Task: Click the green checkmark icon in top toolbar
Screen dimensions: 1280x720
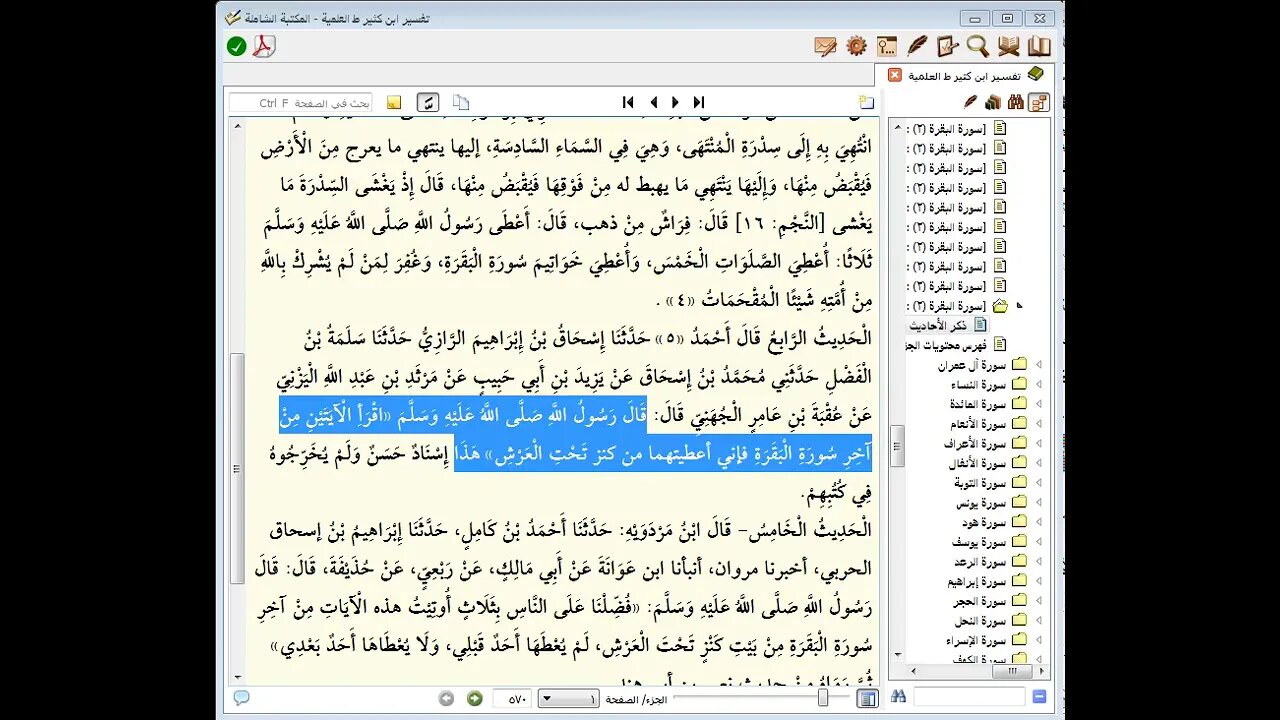Action: (236, 46)
